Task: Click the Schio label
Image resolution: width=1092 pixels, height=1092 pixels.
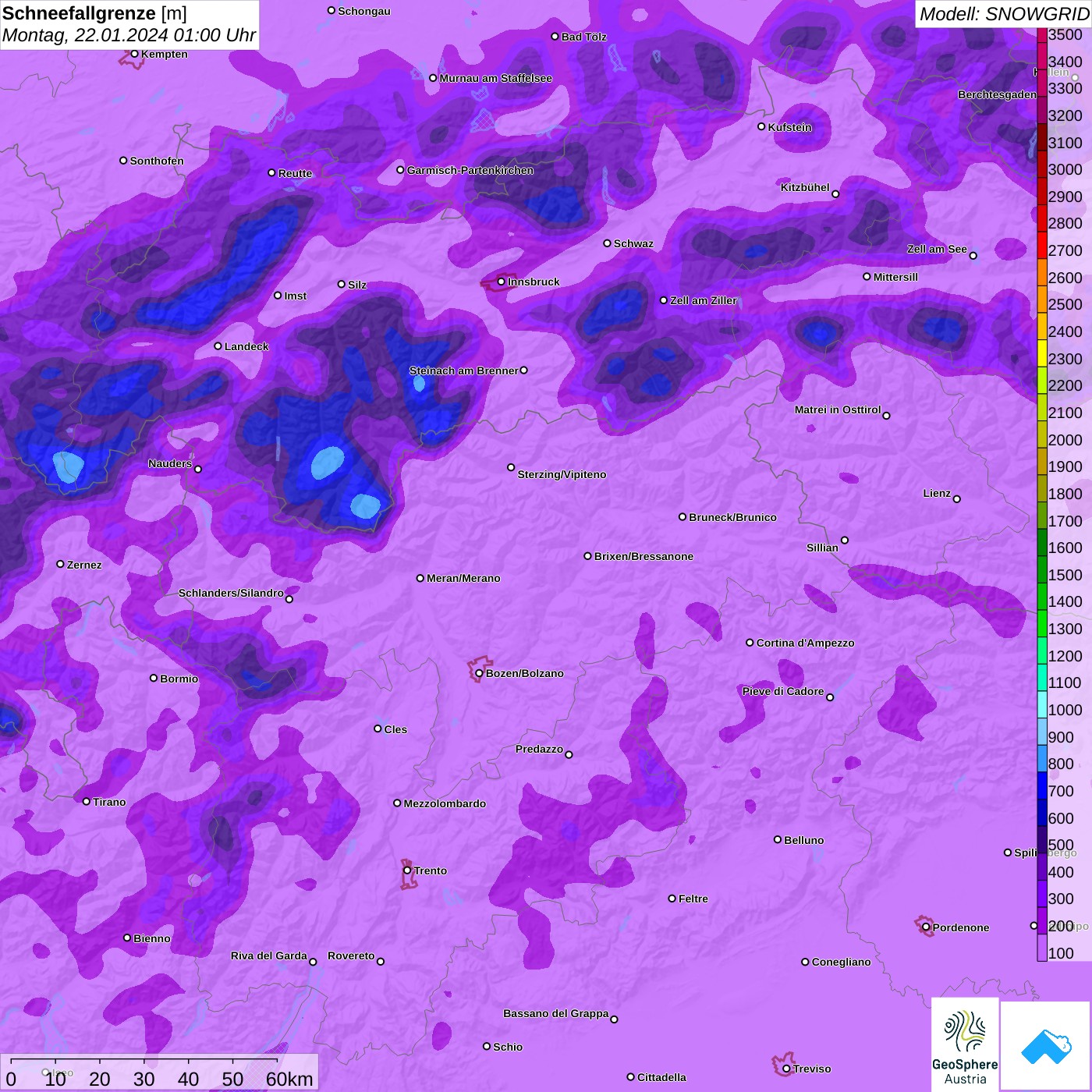Action: pyautogui.click(x=508, y=1047)
